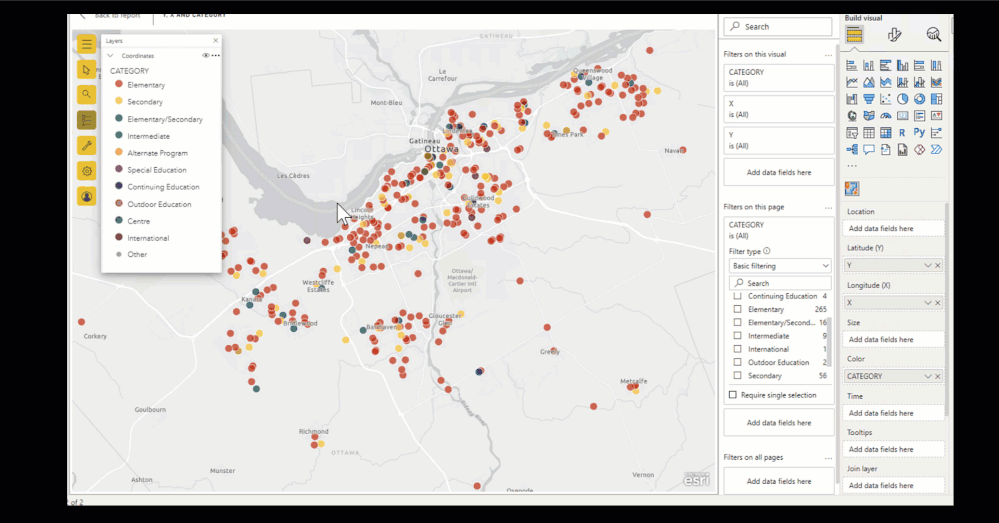Check the Continuing Education filter box
The width and height of the screenshot is (999, 523).
click(x=738, y=296)
